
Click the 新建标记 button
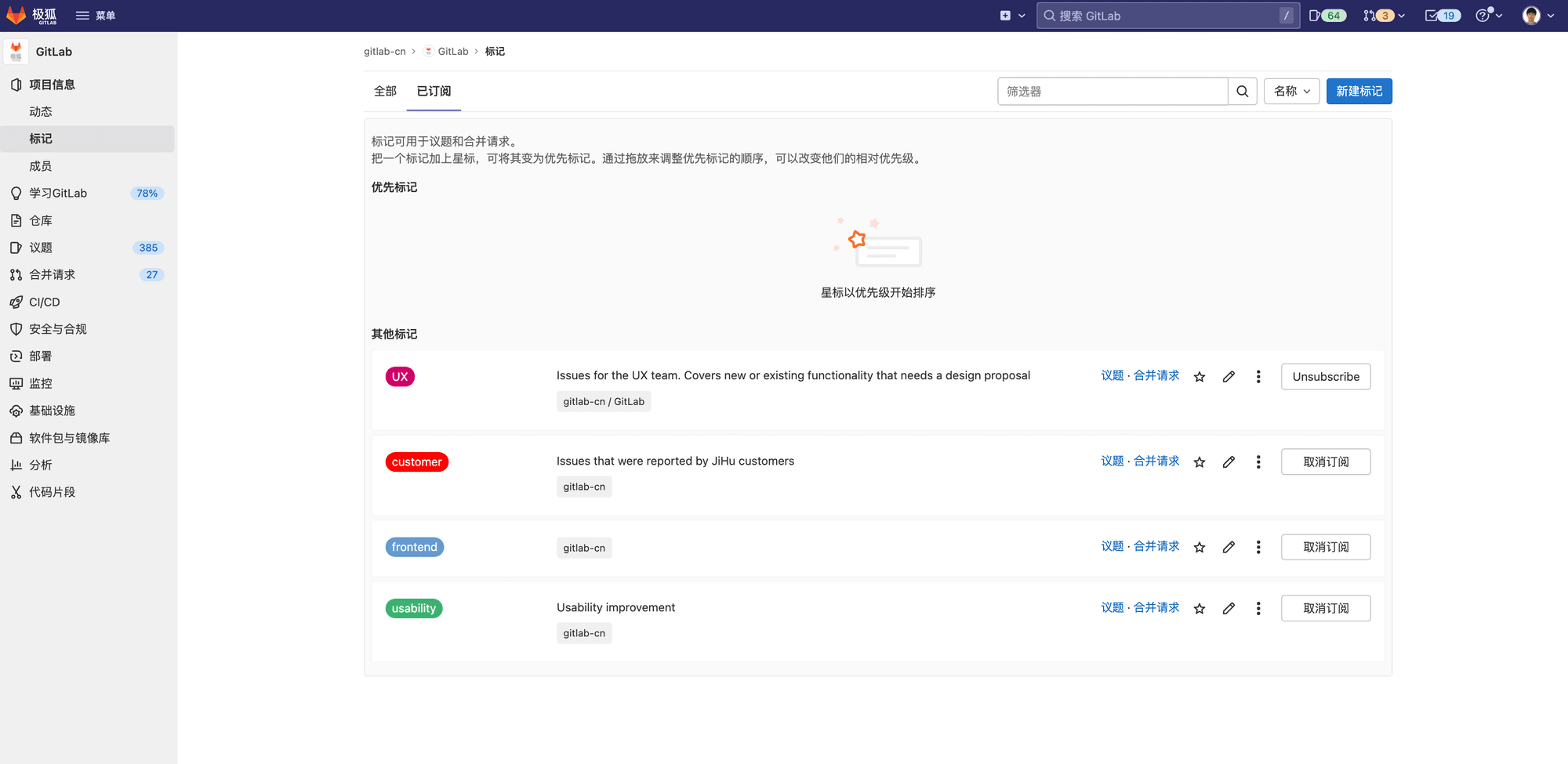pyautogui.click(x=1359, y=92)
